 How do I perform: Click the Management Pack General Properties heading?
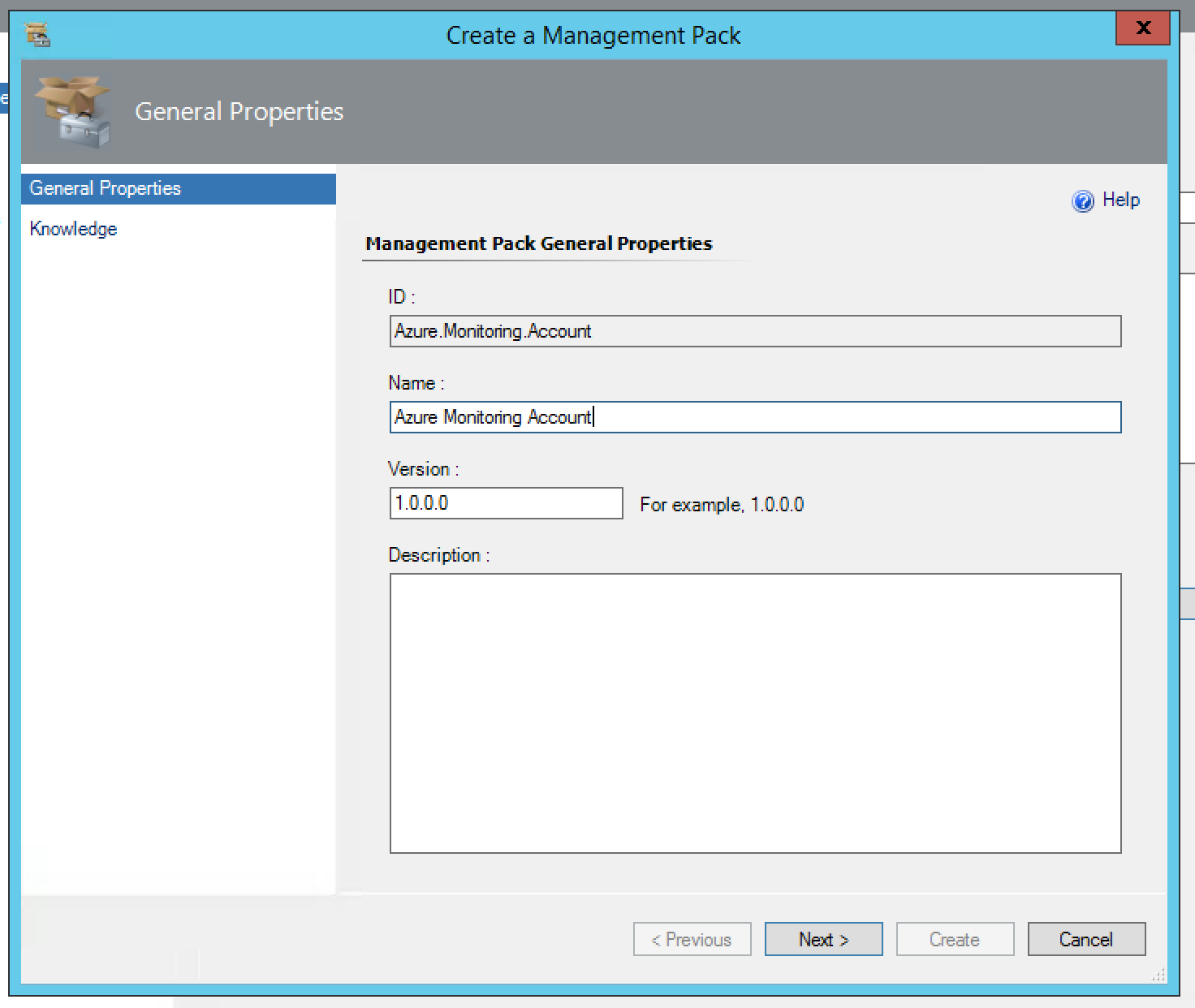point(539,243)
